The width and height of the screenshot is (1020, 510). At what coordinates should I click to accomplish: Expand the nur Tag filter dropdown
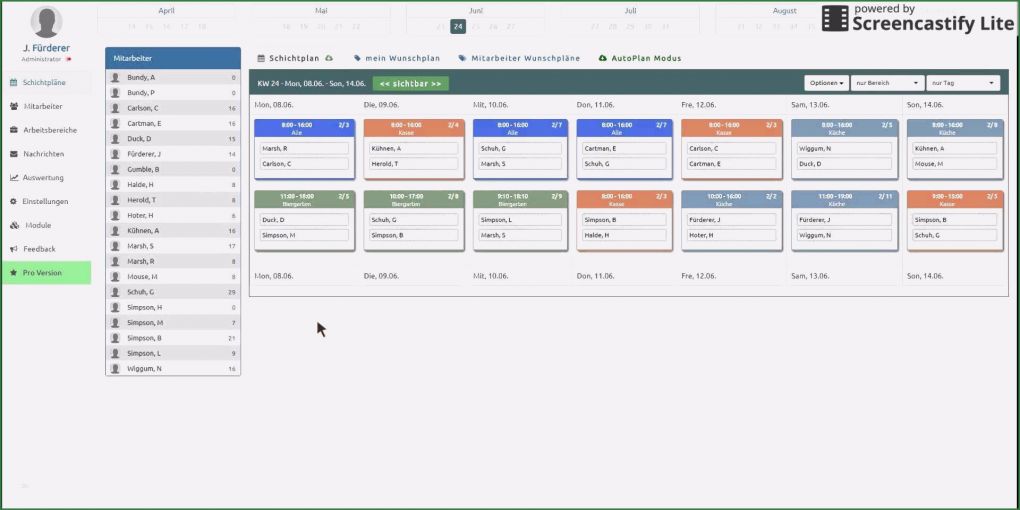pyautogui.click(x=963, y=83)
